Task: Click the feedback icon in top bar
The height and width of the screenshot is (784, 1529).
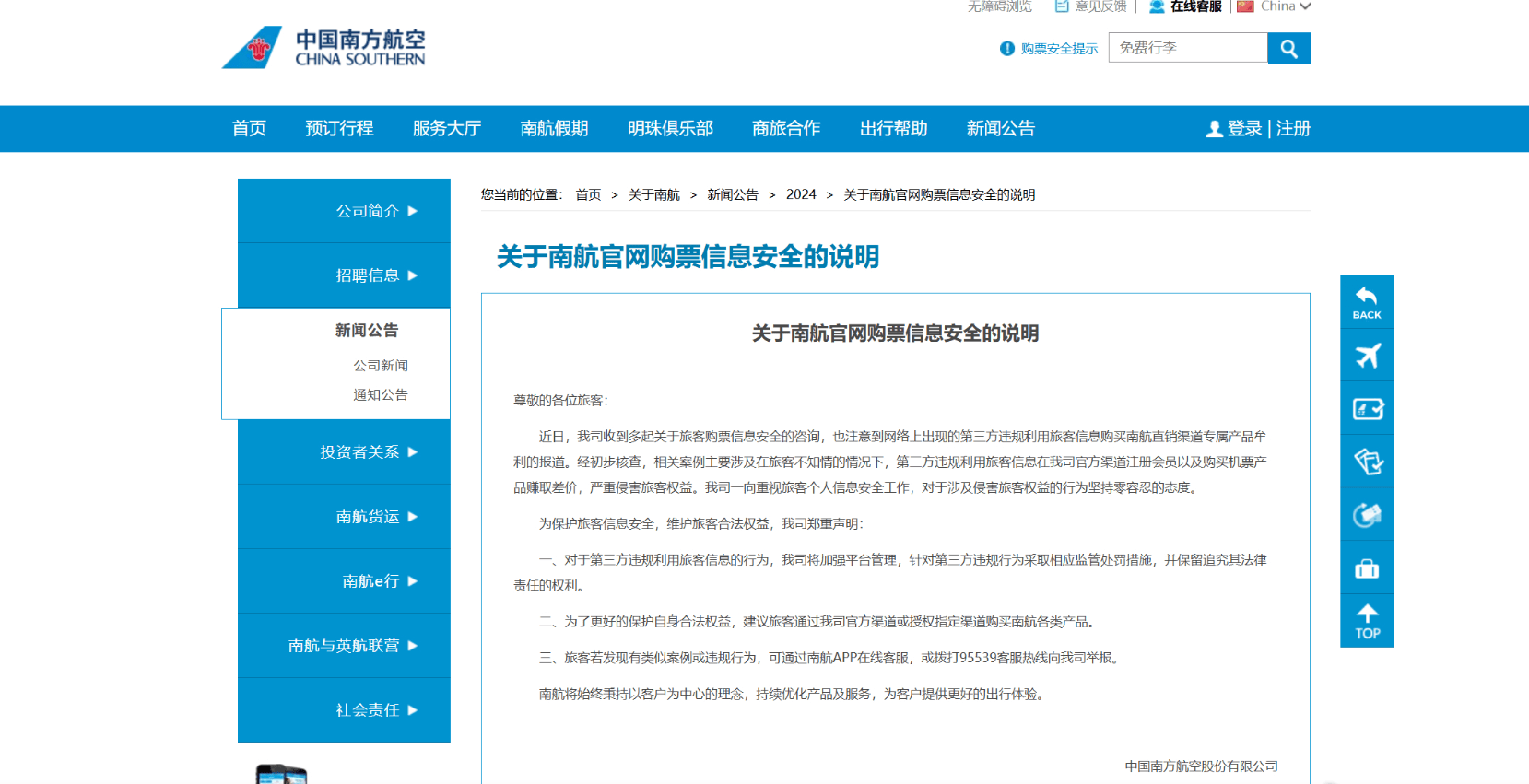Action: tap(1062, 6)
